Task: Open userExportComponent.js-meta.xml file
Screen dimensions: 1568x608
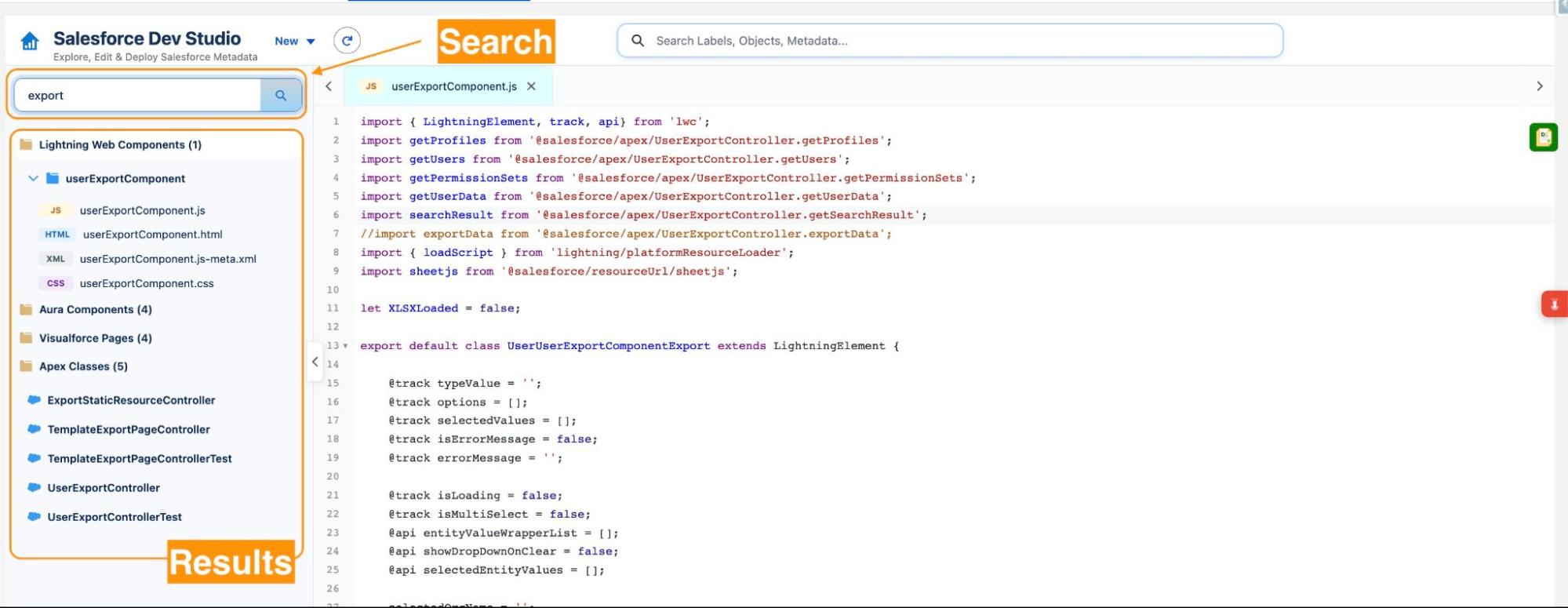Action: pos(168,259)
